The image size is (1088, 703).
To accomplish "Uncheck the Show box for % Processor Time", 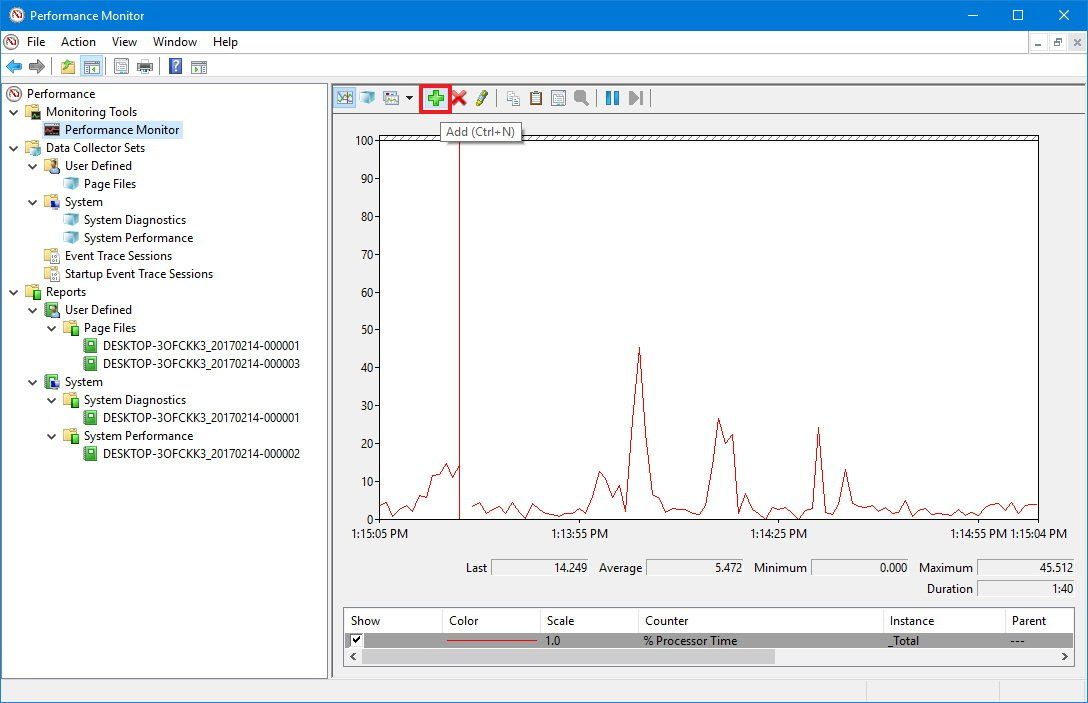I will tap(356, 640).
